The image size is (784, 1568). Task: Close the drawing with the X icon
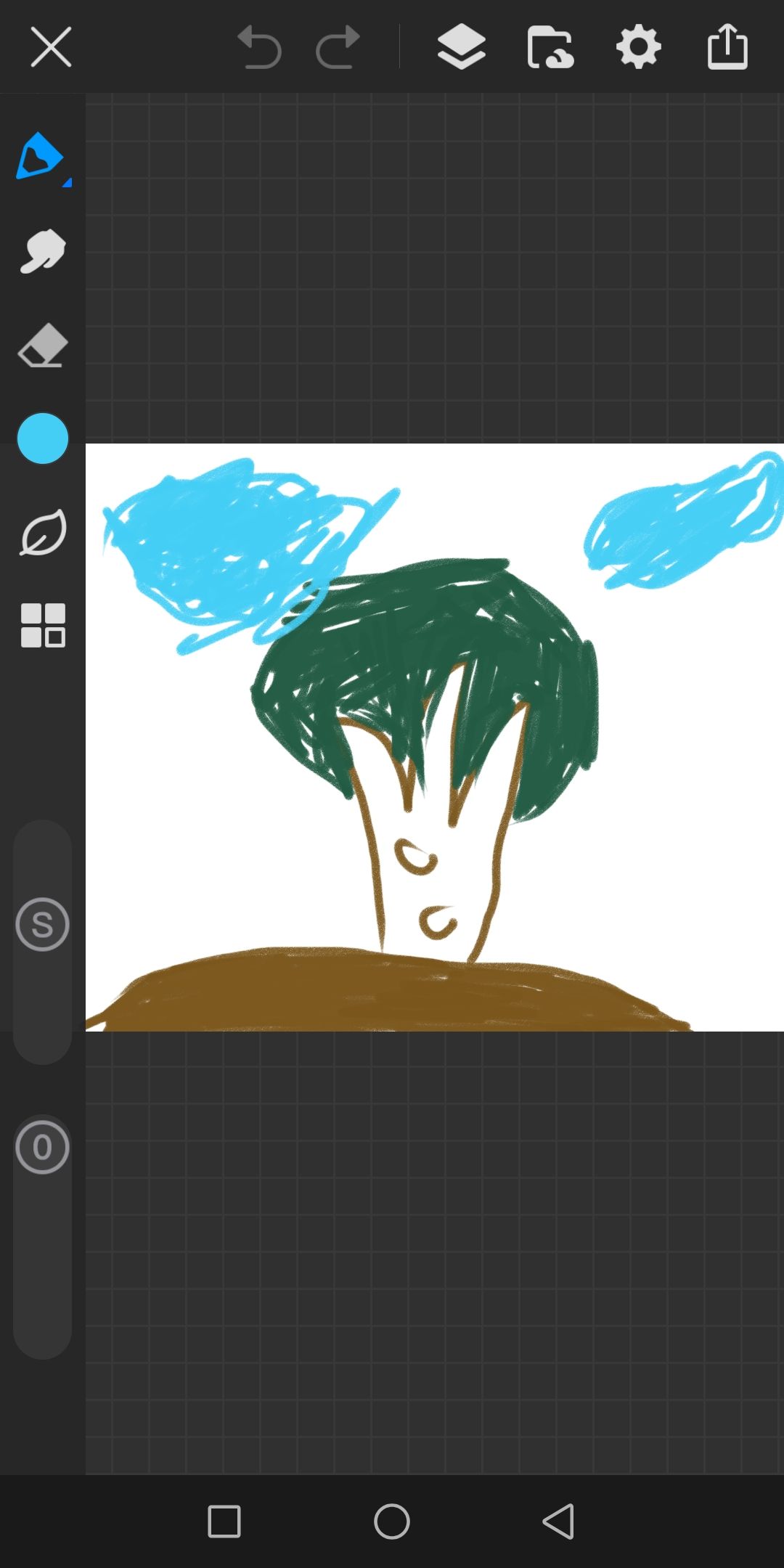tap(51, 47)
